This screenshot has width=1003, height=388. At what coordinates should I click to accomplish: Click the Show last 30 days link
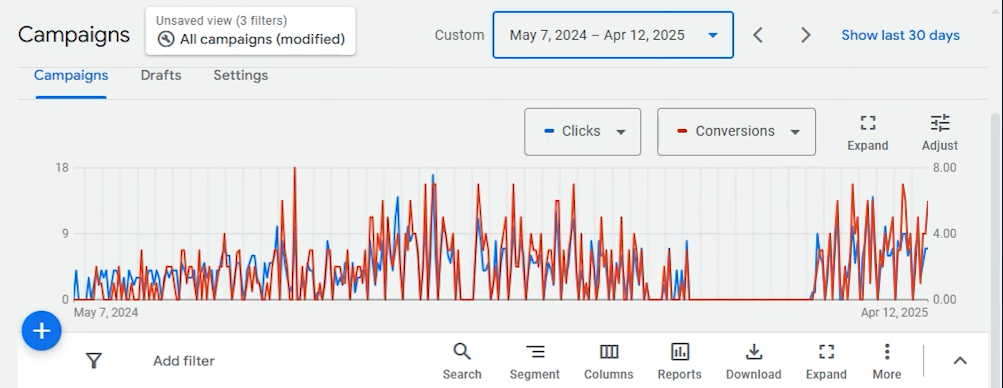tap(900, 35)
